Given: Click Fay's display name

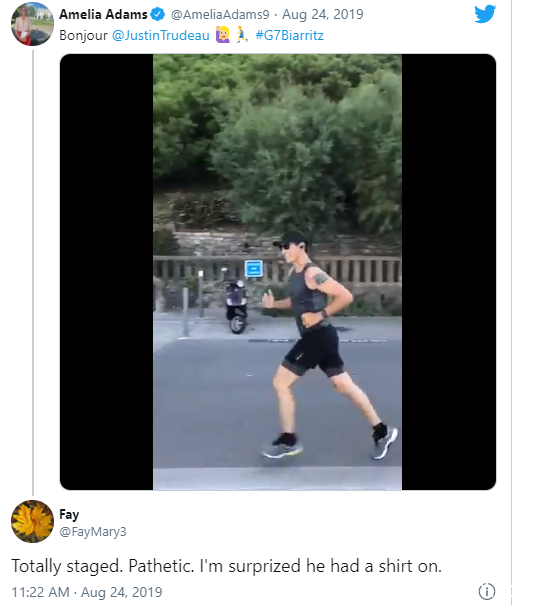Looking at the screenshot, I should tap(69, 515).
